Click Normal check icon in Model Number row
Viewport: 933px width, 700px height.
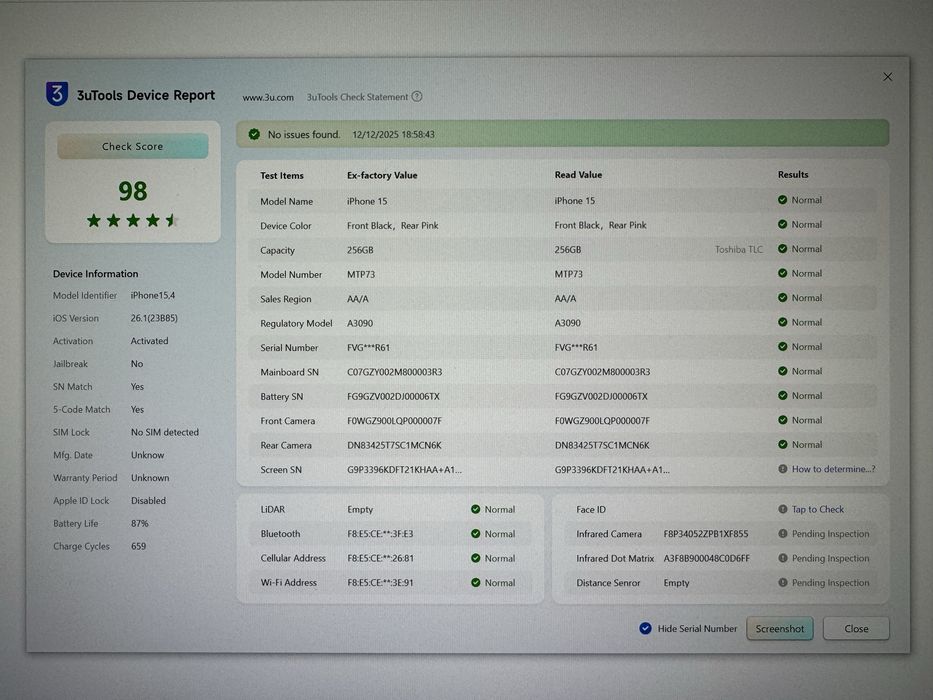pos(782,273)
